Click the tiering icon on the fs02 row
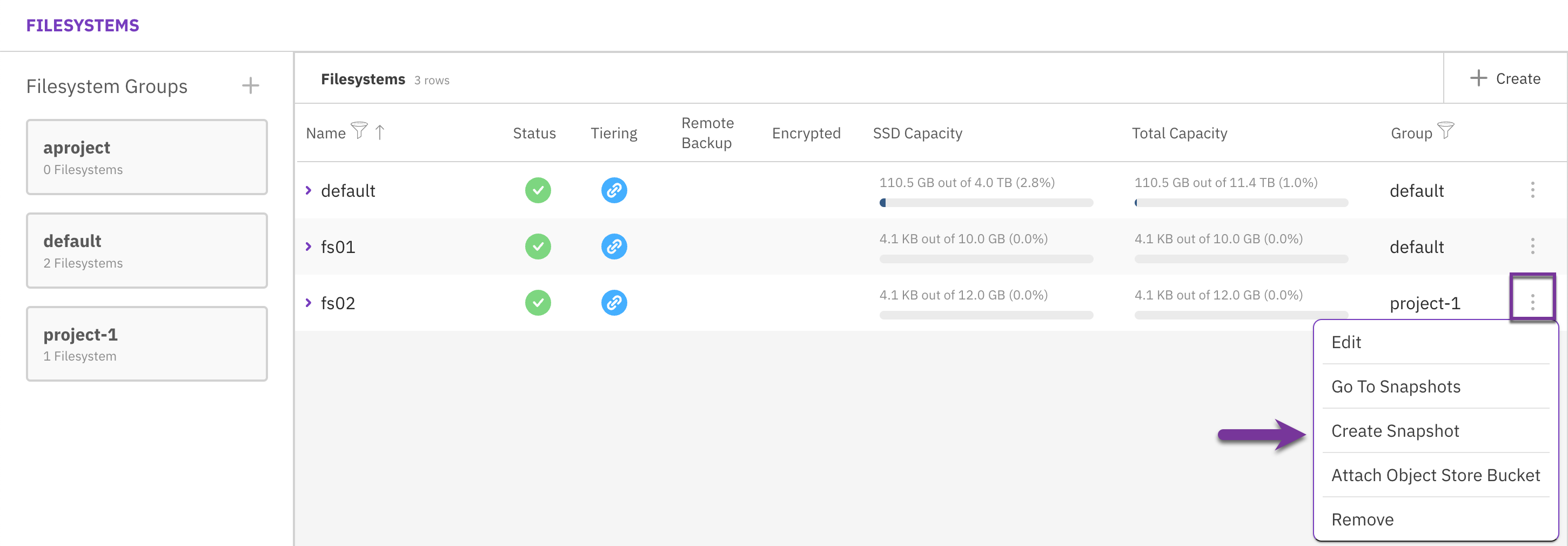The image size is (1568, 546). 614,303
